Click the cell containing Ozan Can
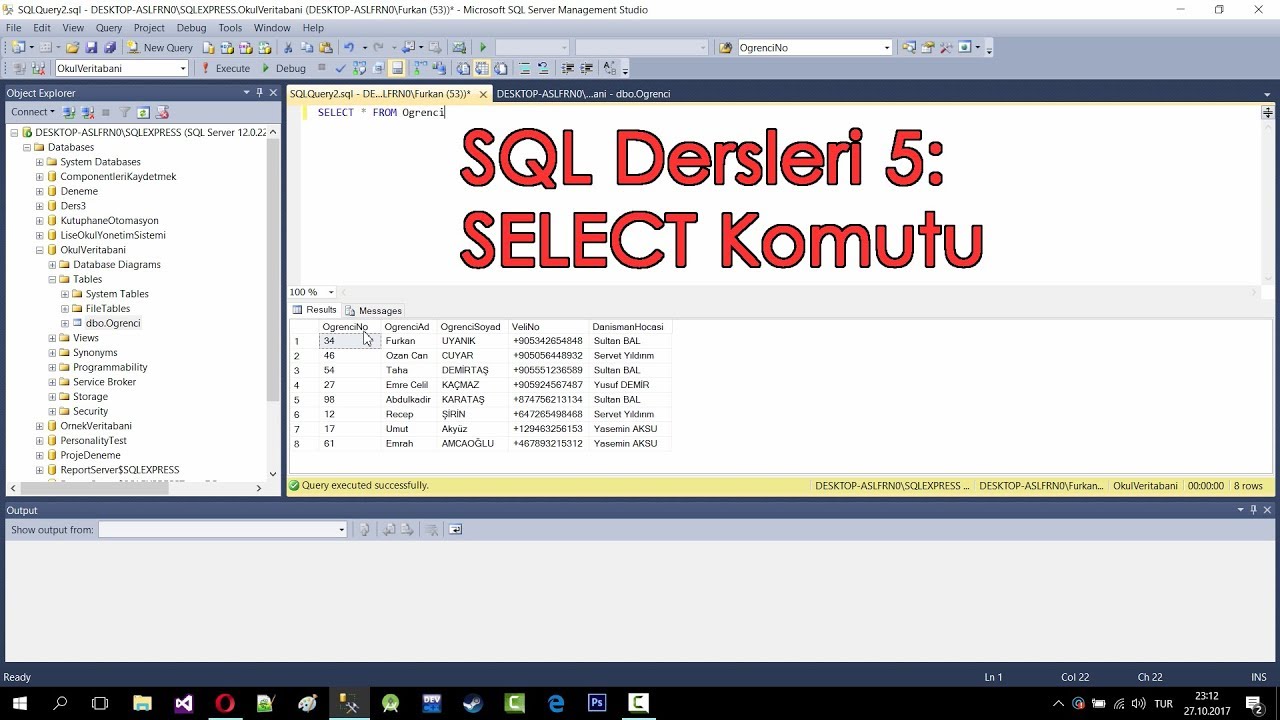This screenshot has width=1280, height=720. tap(407, 356)
